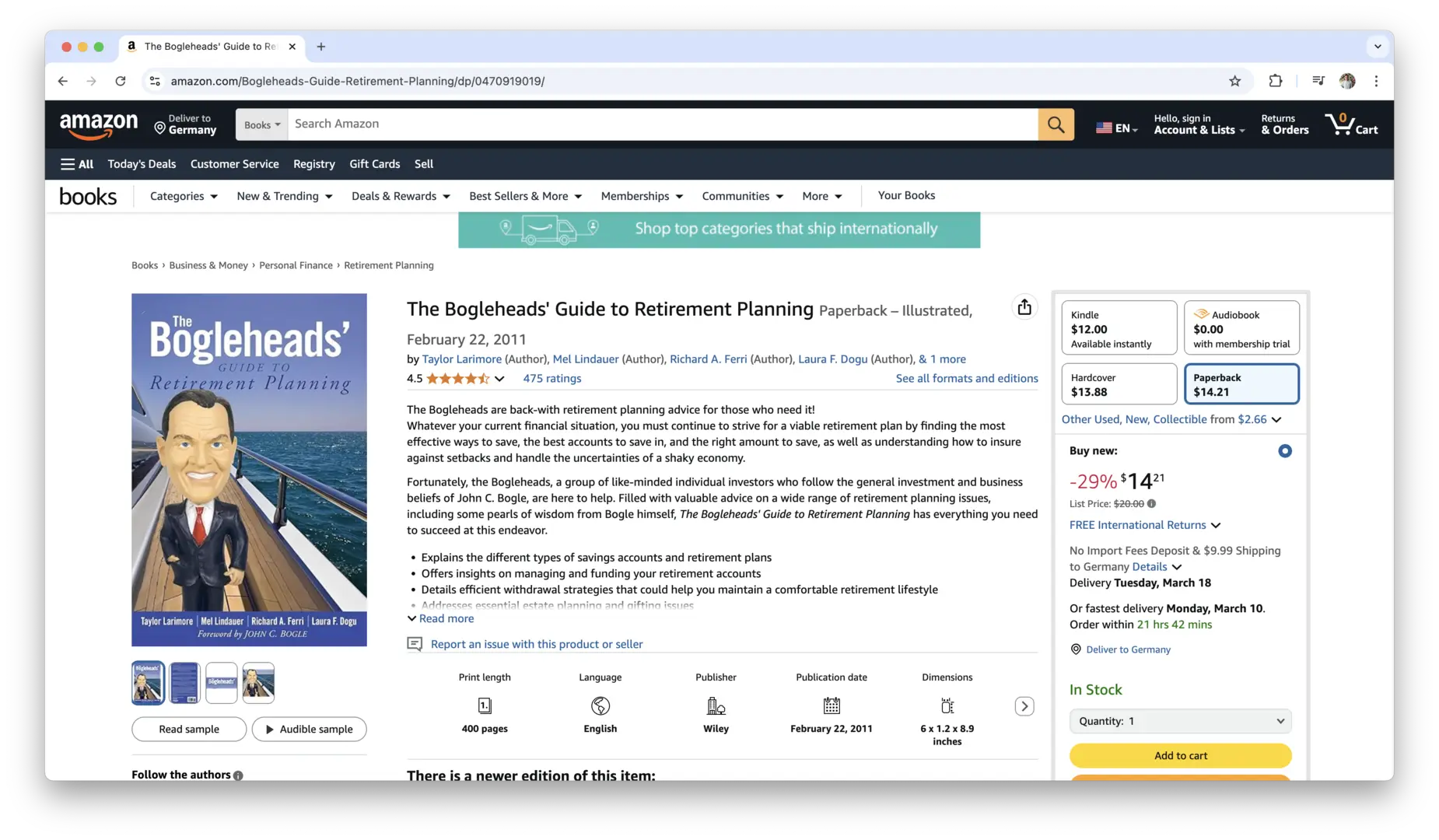Play the Audible sample

point(309,730)
